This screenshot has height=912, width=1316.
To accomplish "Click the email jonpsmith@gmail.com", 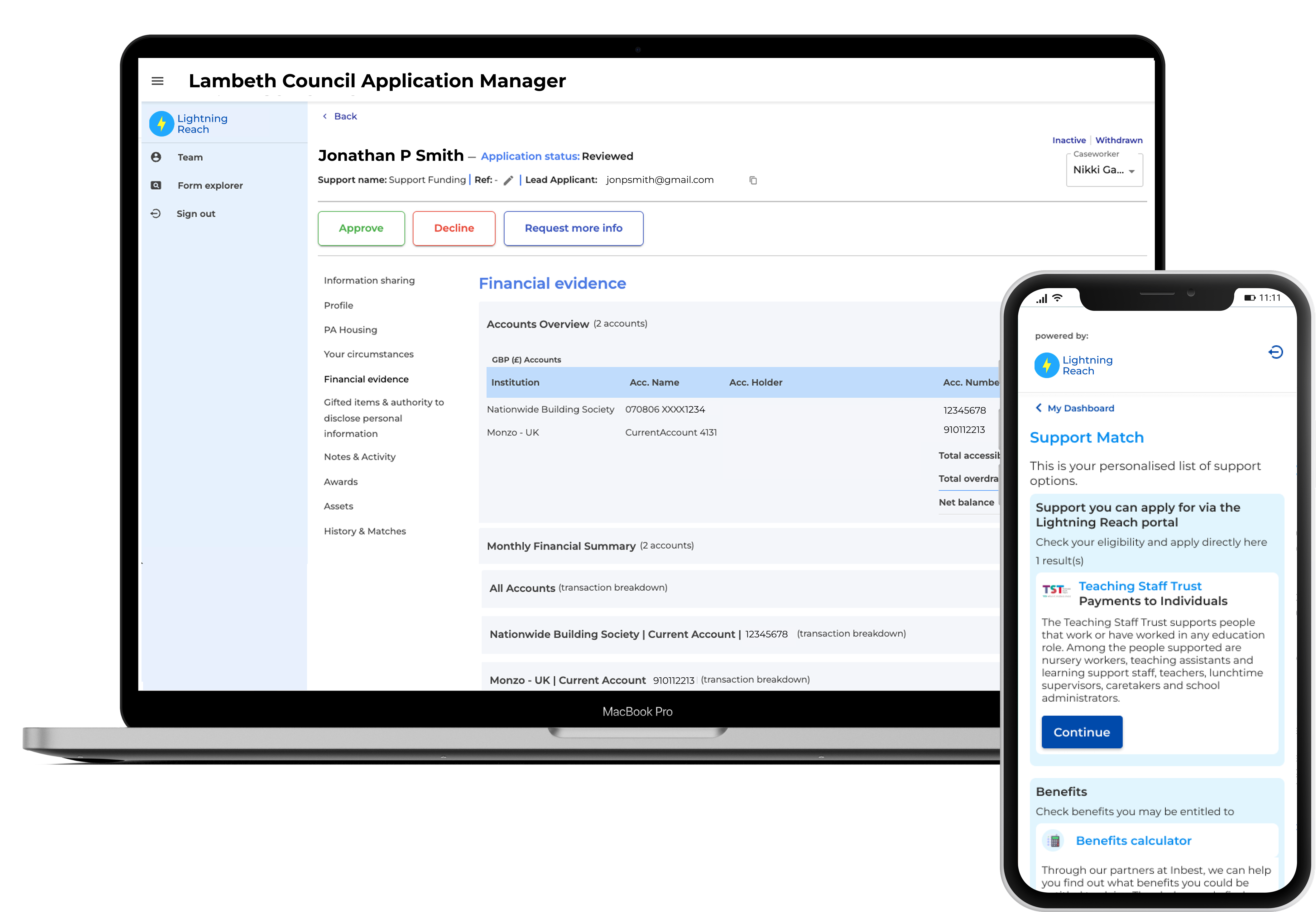I will pyautogui.click(x=660, y=180).
